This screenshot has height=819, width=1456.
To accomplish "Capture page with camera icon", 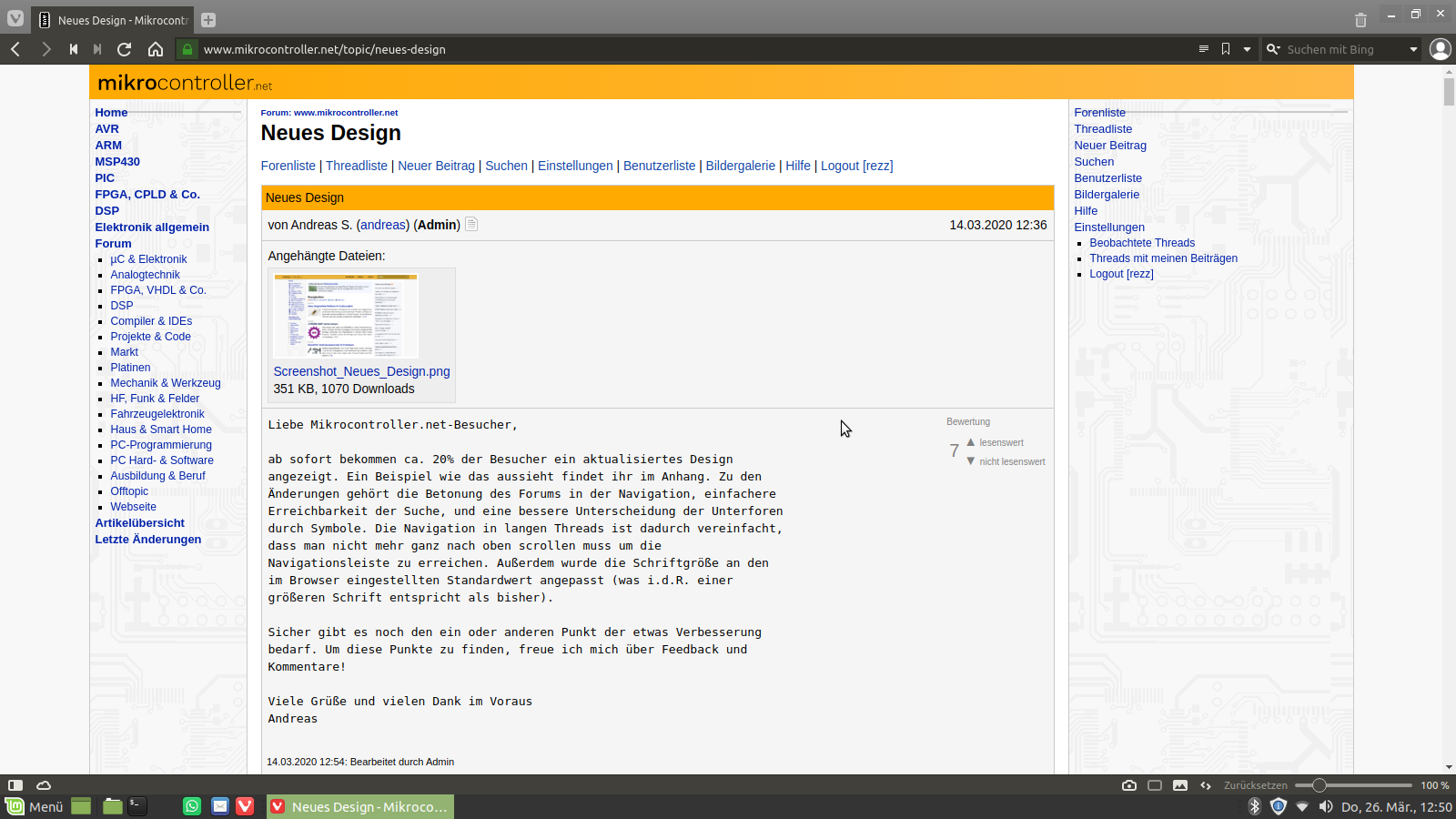I will [x=1129, y=785].
